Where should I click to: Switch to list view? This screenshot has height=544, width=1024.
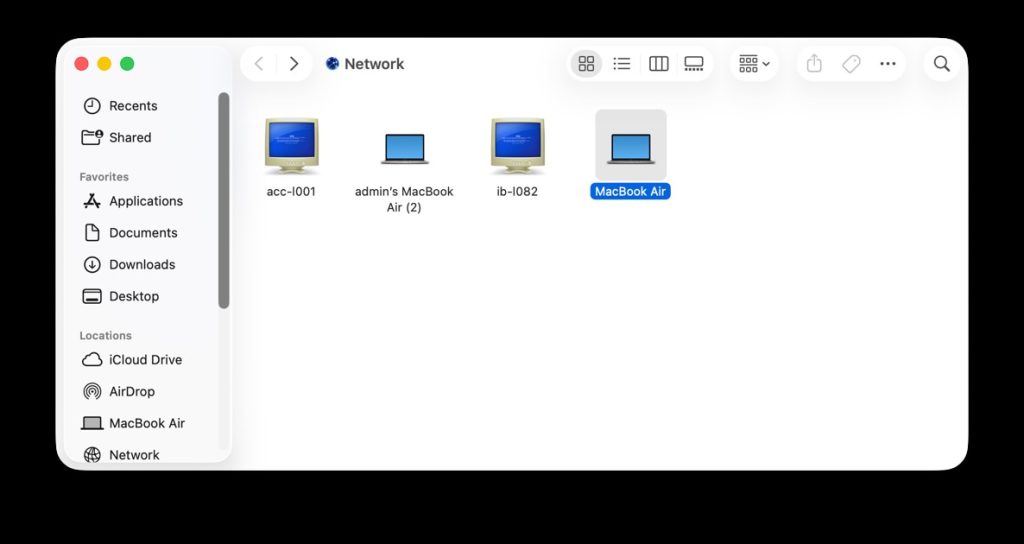(x=622, y=63)
